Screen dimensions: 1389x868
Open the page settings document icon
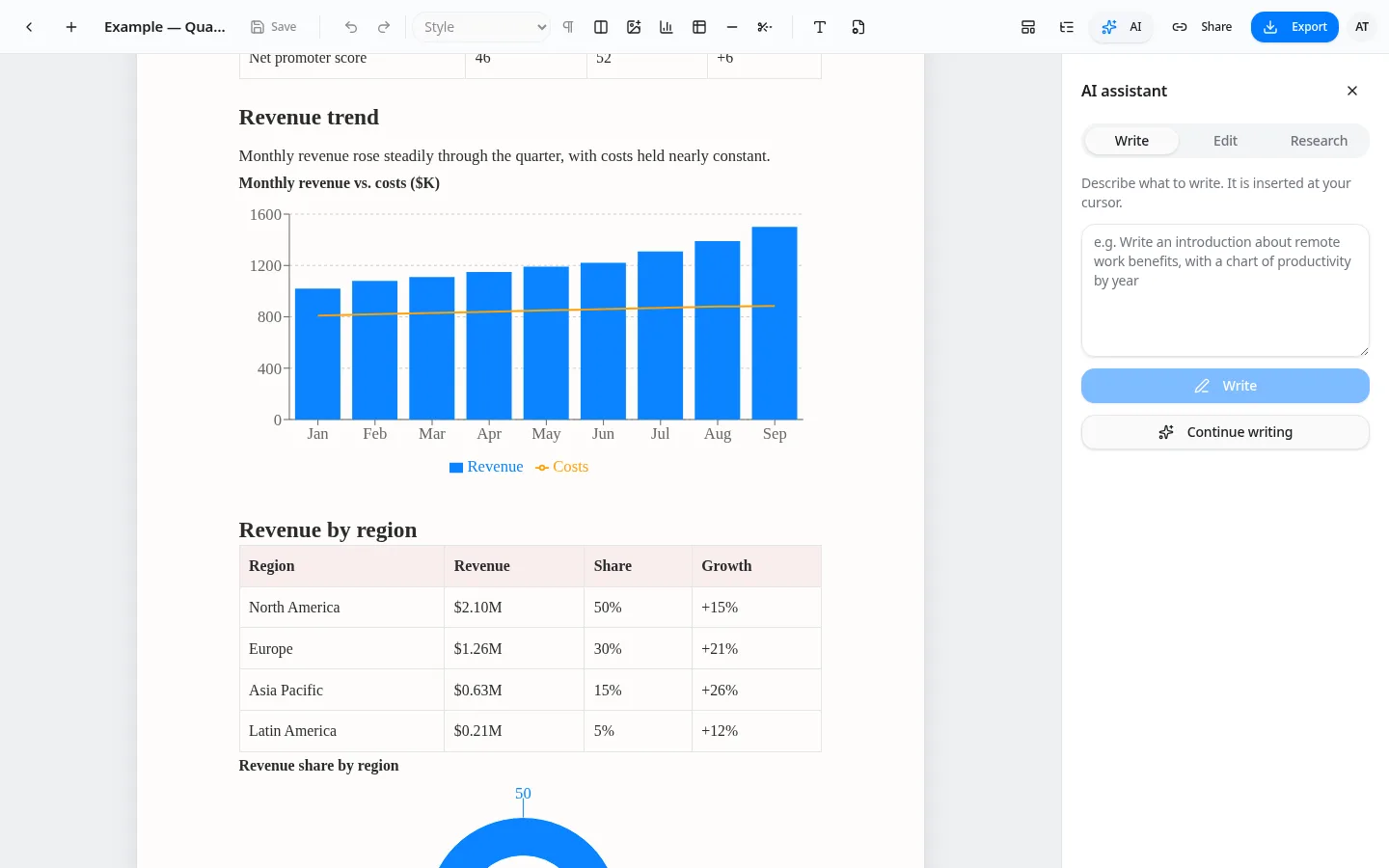pyautogui.click(x=858, y=27)
